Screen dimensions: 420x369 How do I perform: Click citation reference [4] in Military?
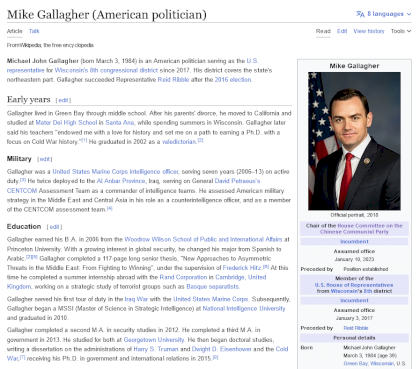pos(110,208)
